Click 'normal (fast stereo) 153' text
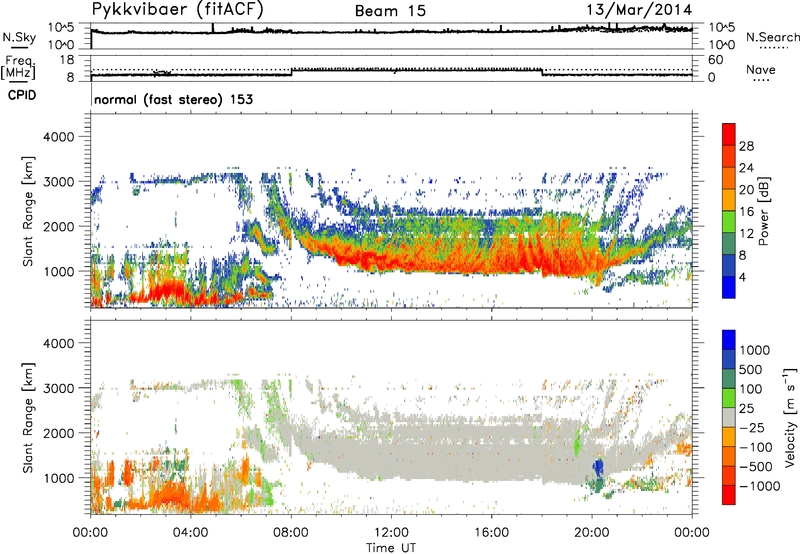Viewport: 800px width, 554px height. click(173, 99)
